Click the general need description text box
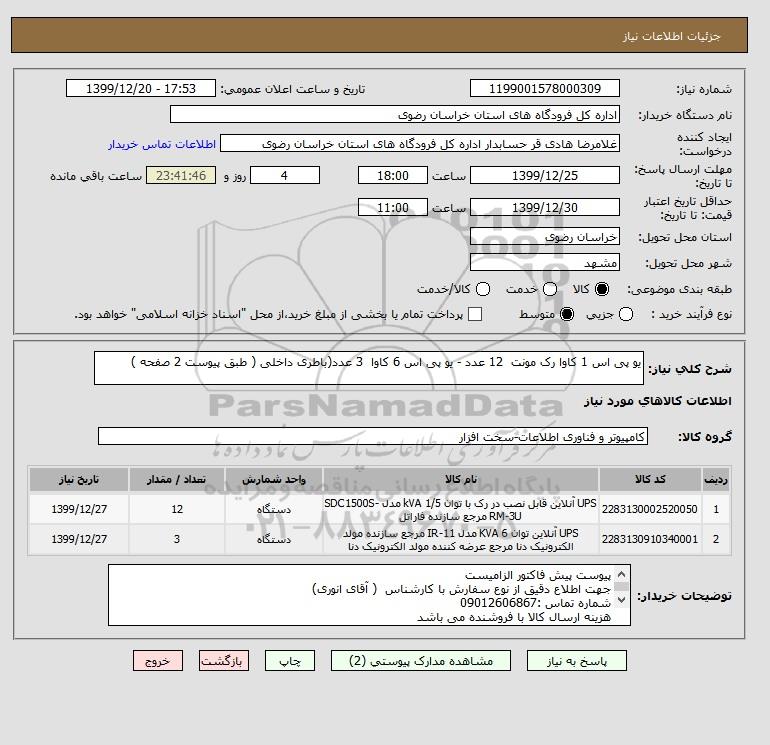 coord(368,368)
